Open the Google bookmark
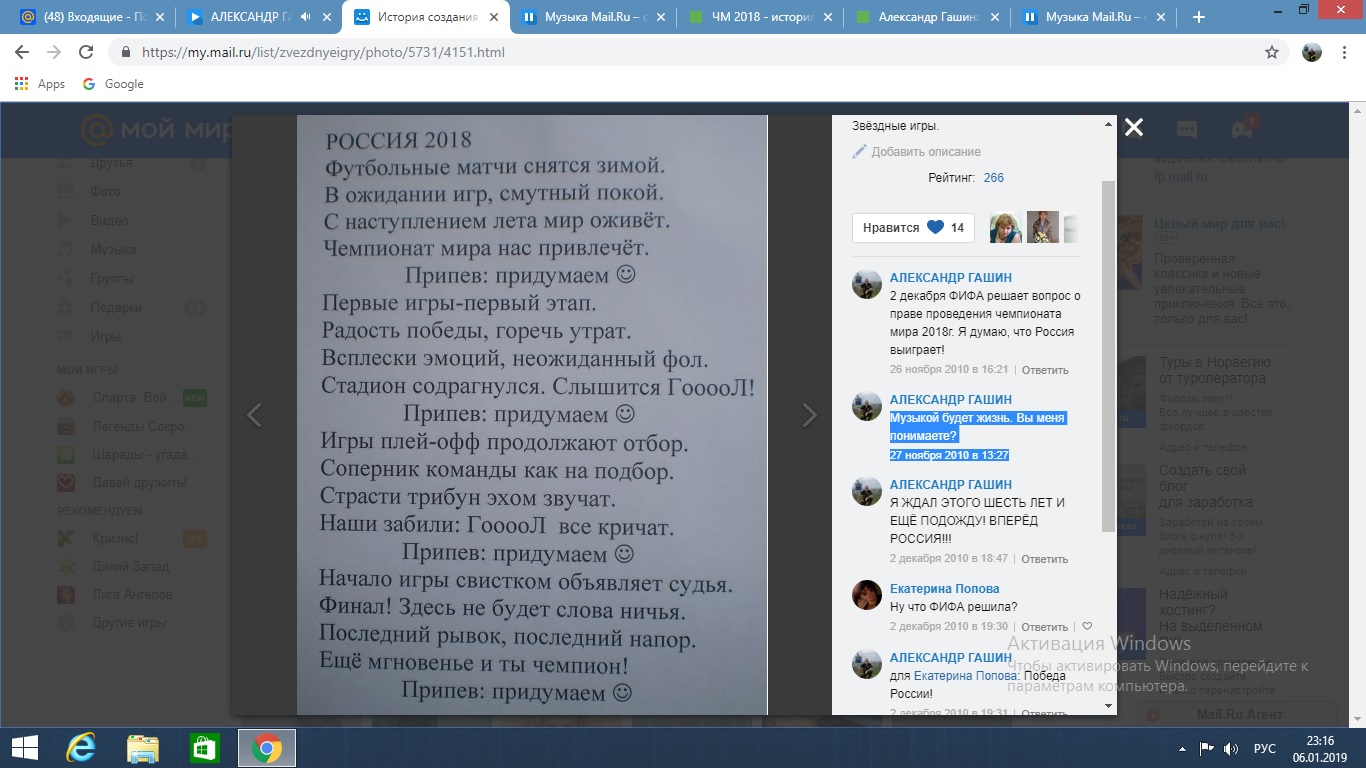This screenshot has width=1366, height=768. tap(113, 84)
